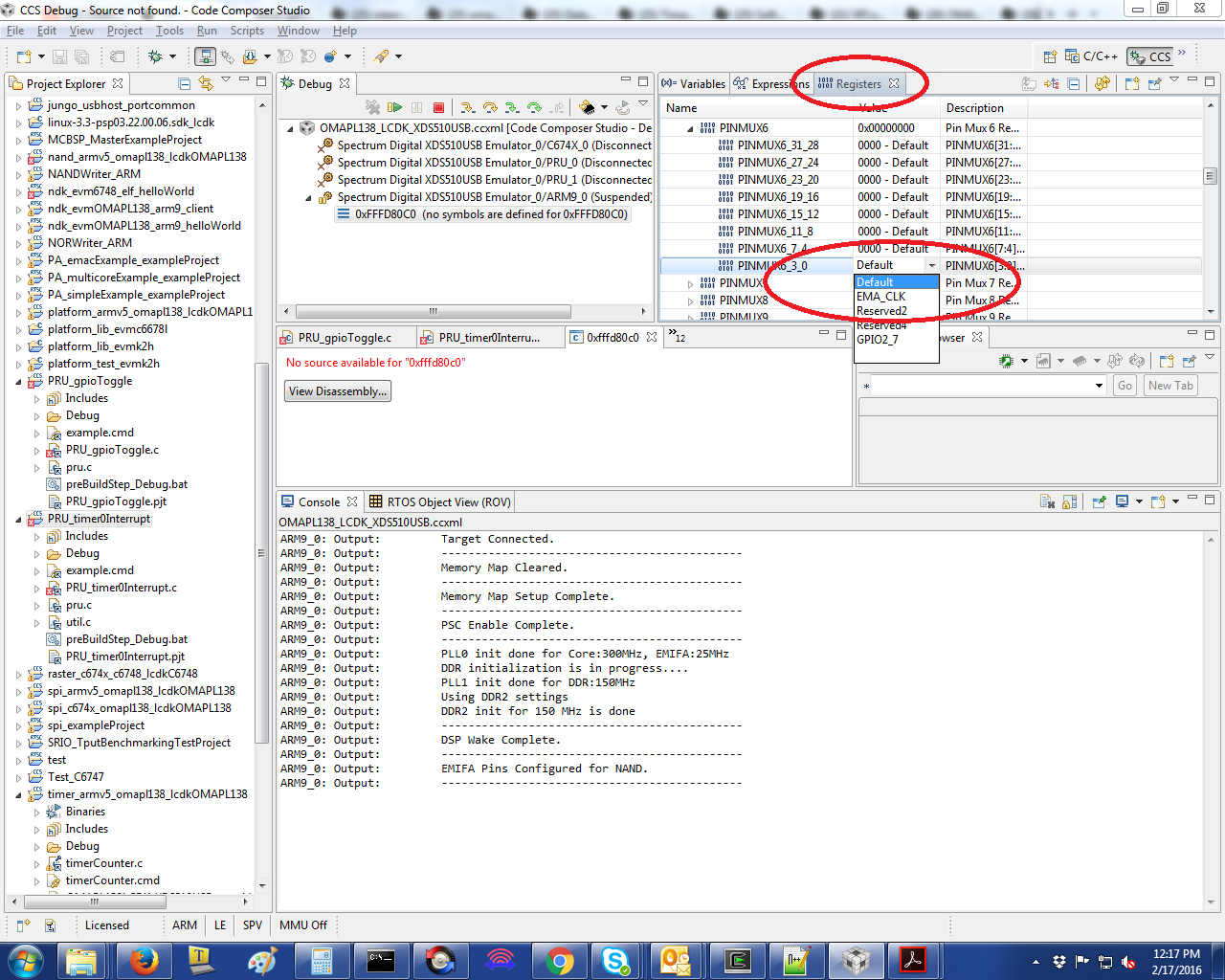
Task: Open the Windows Start menu
Action: [26, 960]
